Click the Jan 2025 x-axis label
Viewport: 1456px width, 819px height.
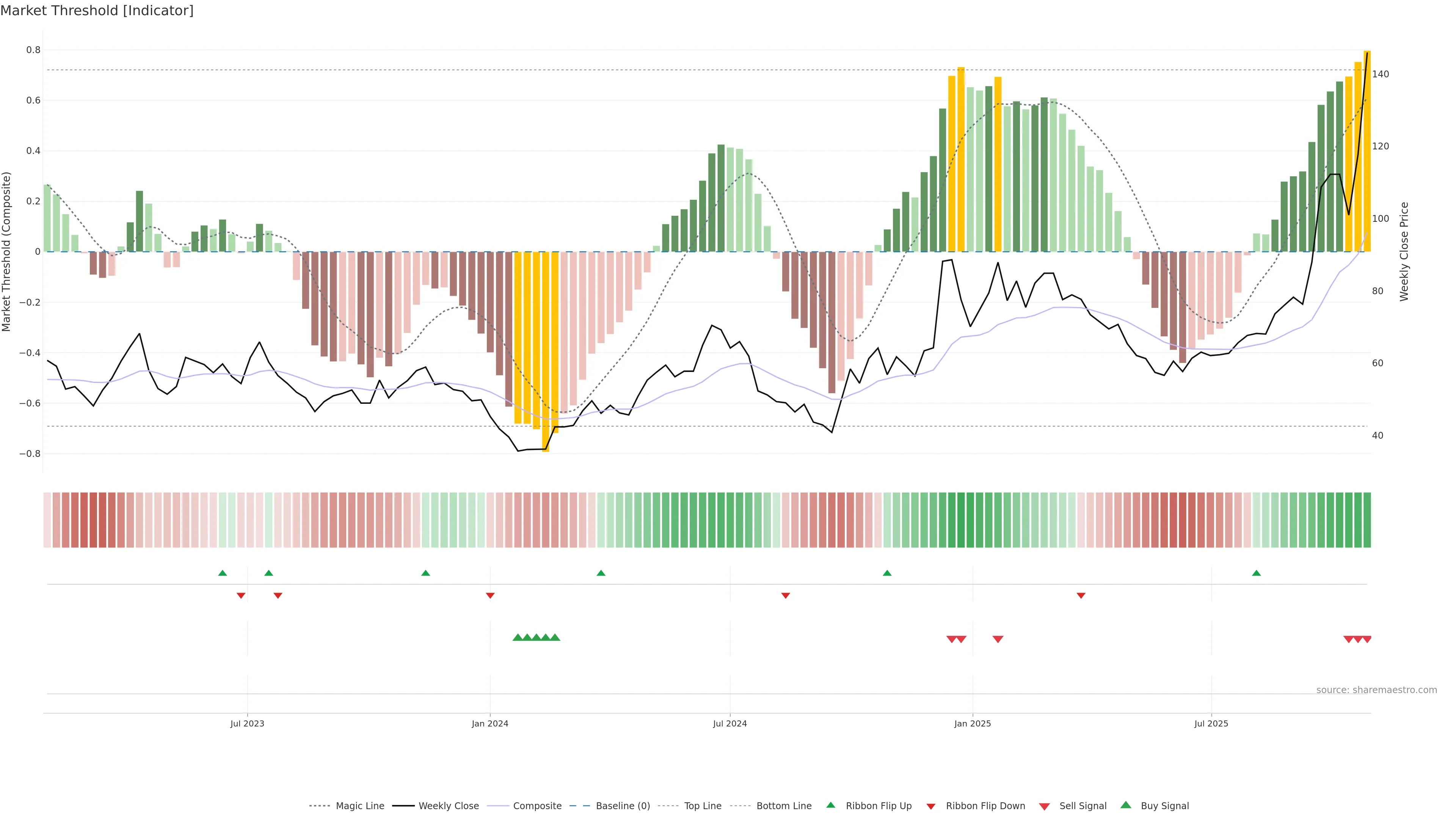point(972,723)
